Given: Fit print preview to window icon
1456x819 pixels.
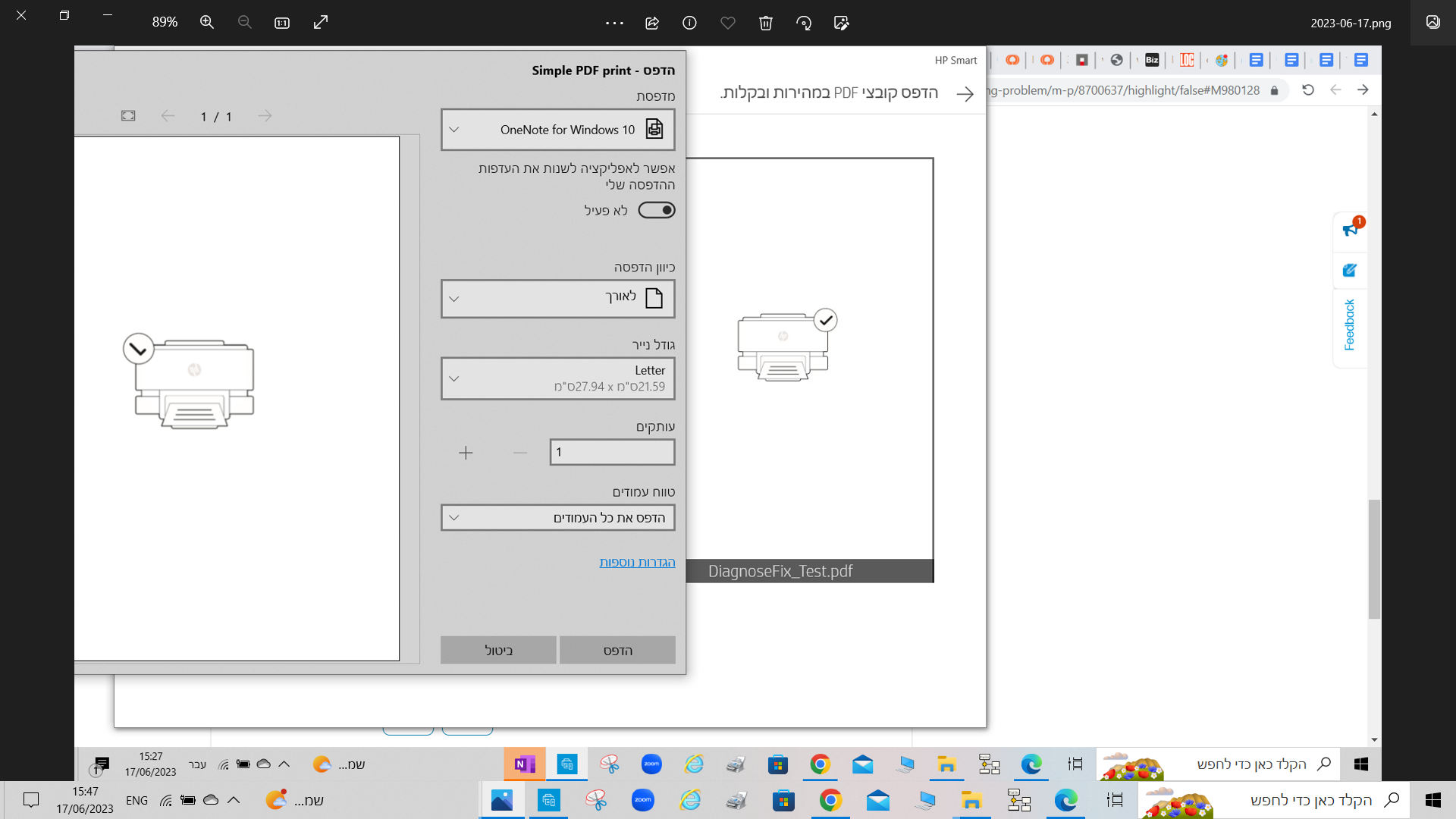Looking at the screenshot, I should tap(128, 116).
